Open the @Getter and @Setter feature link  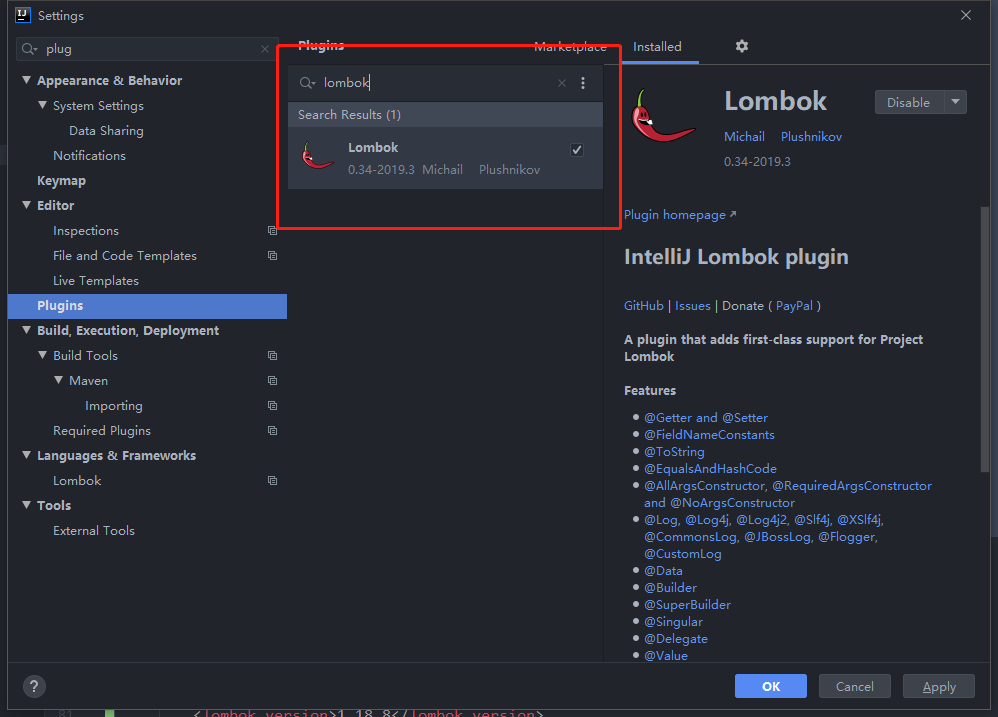(705, 417)
